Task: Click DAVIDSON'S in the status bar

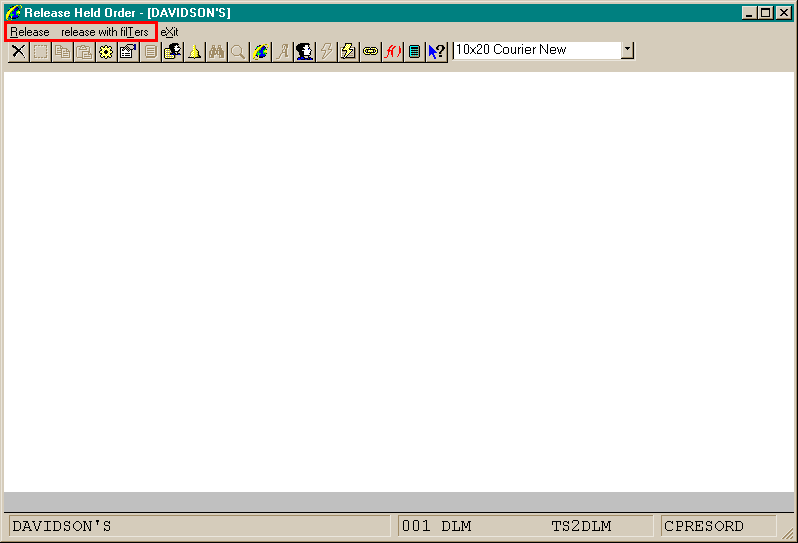Action: 62,526
